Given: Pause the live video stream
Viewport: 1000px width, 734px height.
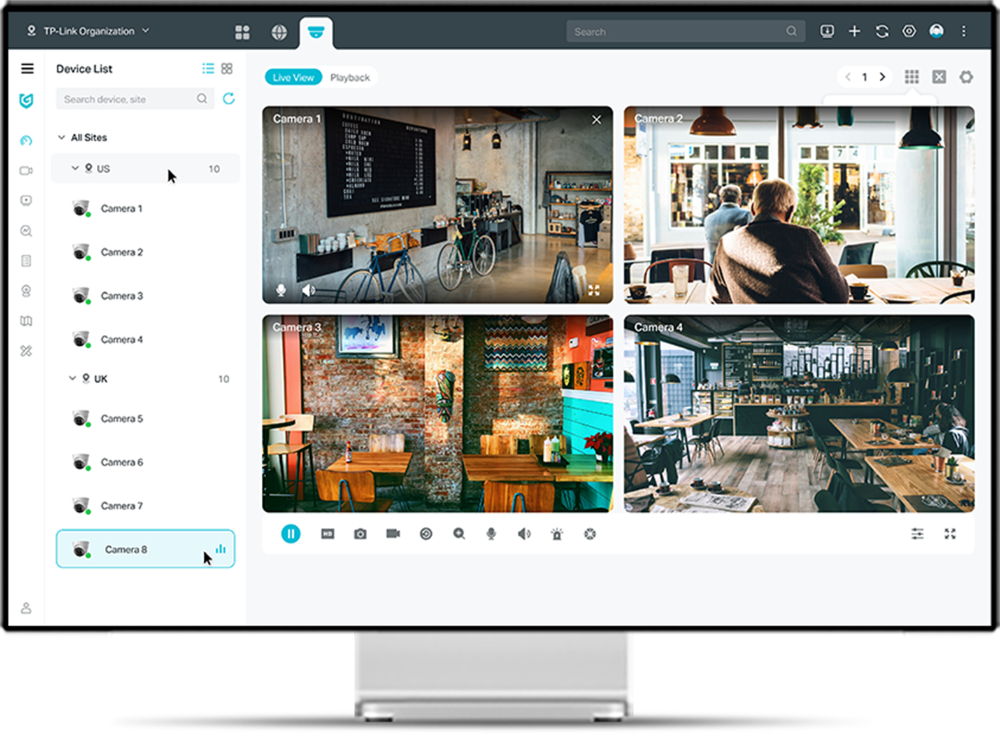Looking at the screenshot, I should click(291, 533).
